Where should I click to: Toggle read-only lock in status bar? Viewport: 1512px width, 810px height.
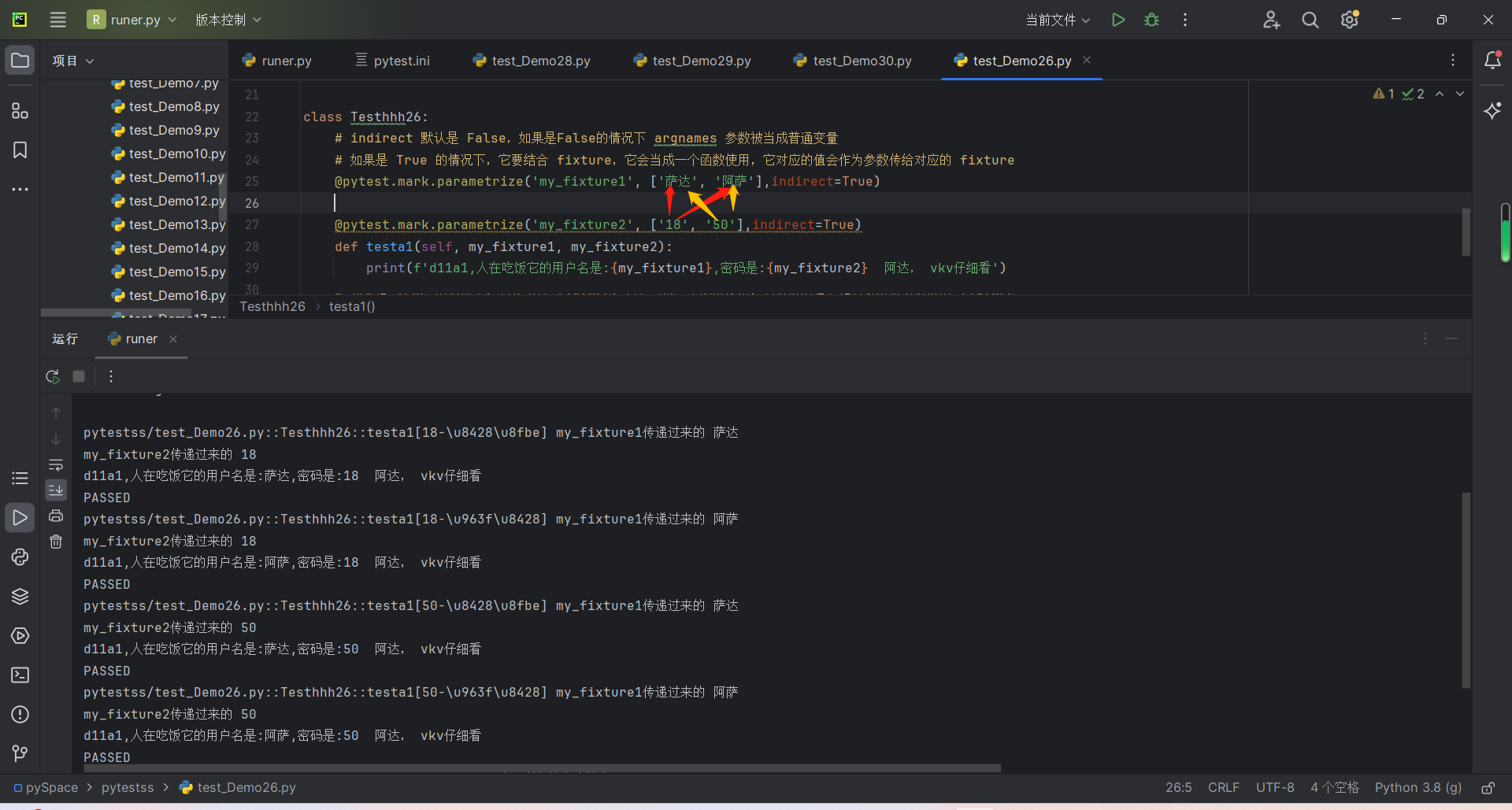(x=1488, y=788)
